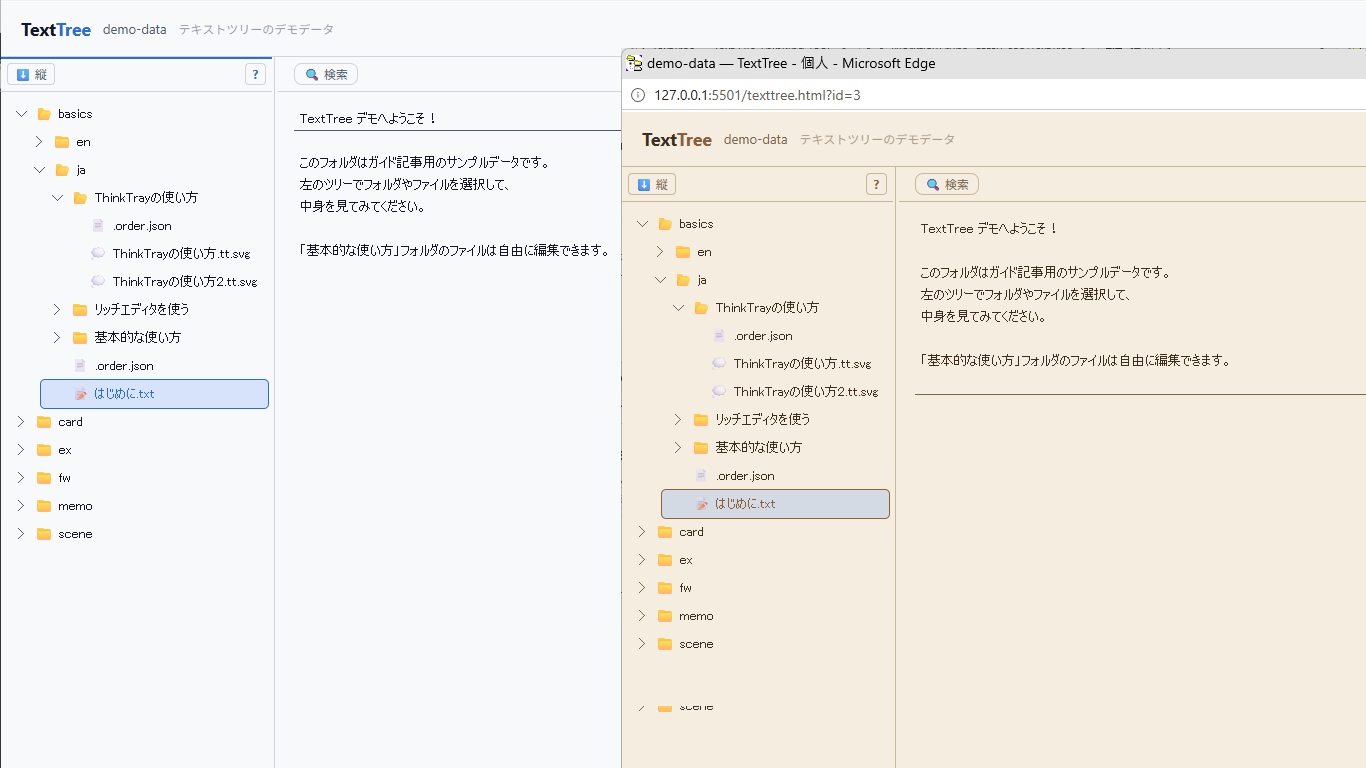Collapse ja folder chevron in background white window
The width and height of the screenshot is (1366, 768).
39,170
